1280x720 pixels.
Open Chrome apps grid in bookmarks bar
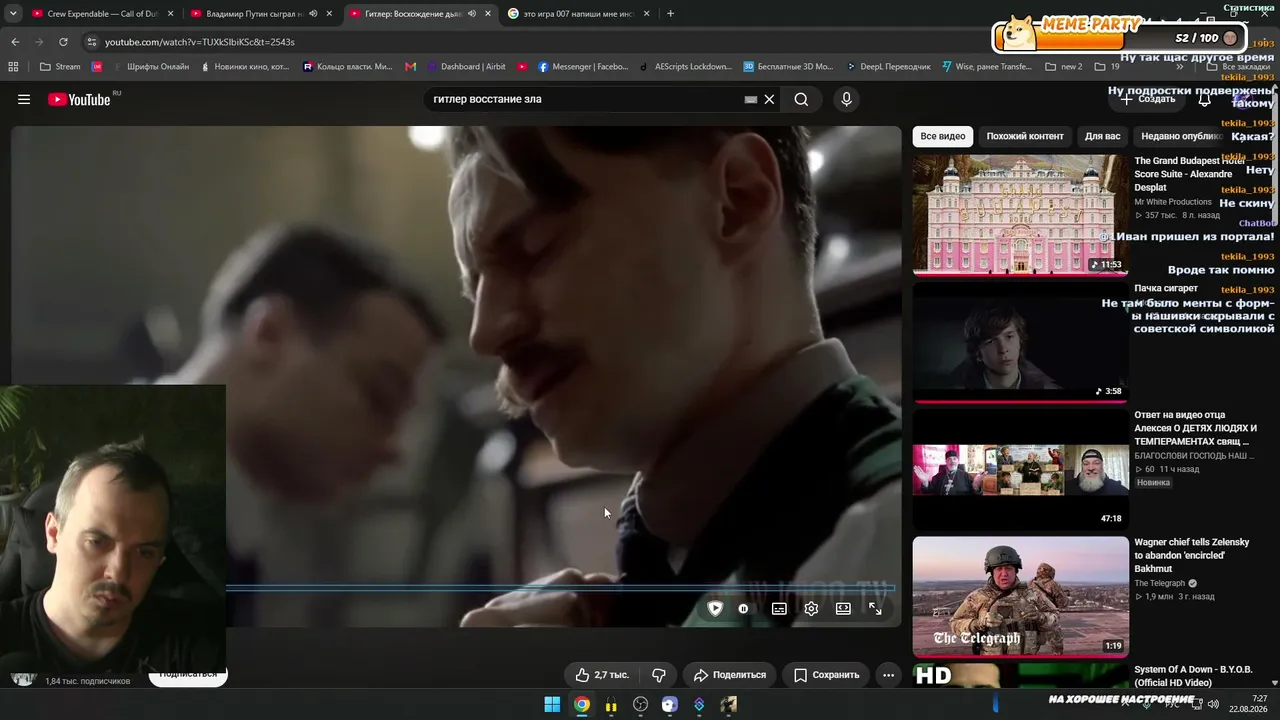click(13, 67)
